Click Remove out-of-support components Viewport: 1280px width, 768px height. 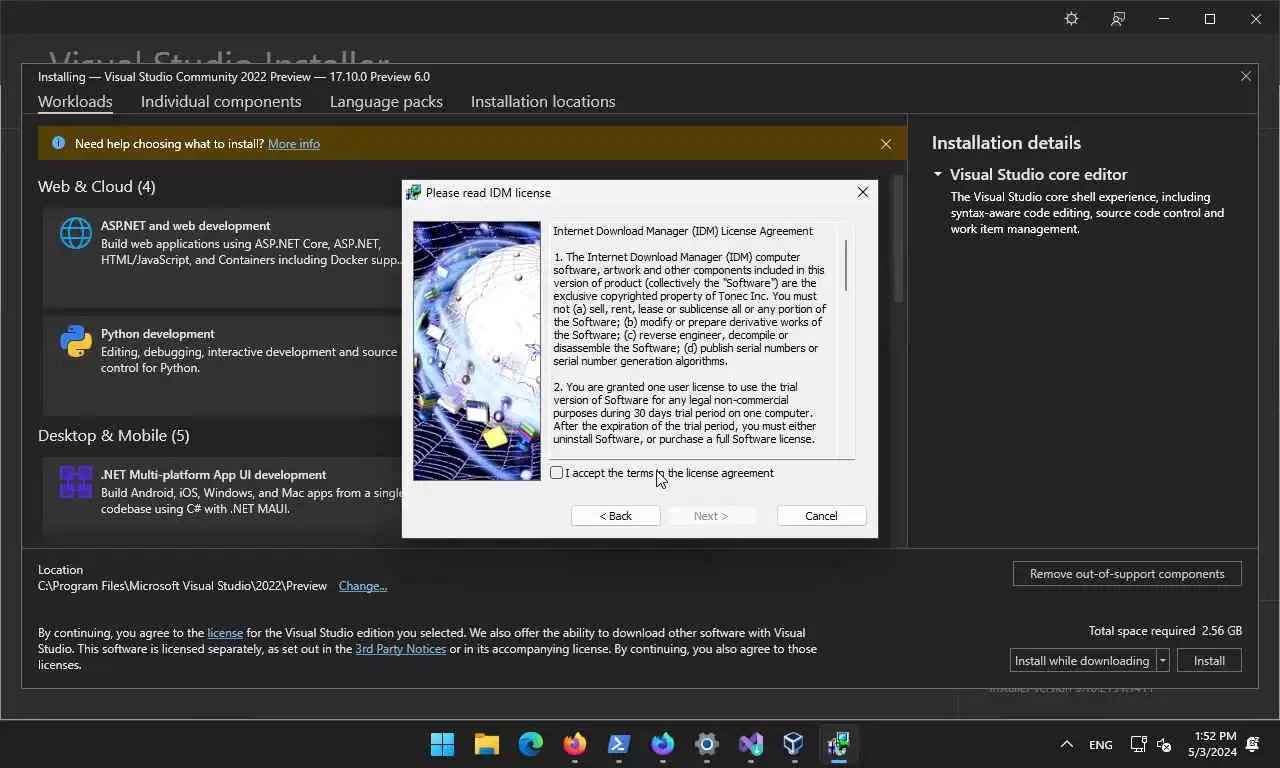pyautogui.click(x=1127, y=574)
